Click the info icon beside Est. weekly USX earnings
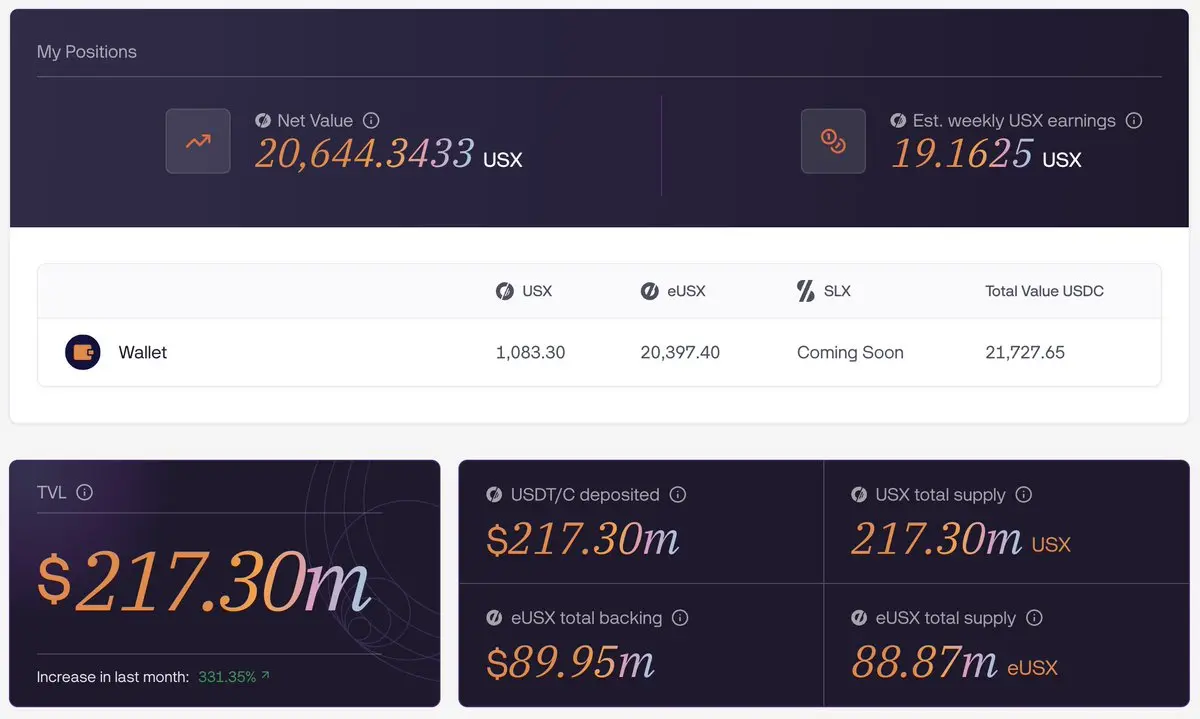The width and height of the screenshot is (1200, 719). 1134,121
